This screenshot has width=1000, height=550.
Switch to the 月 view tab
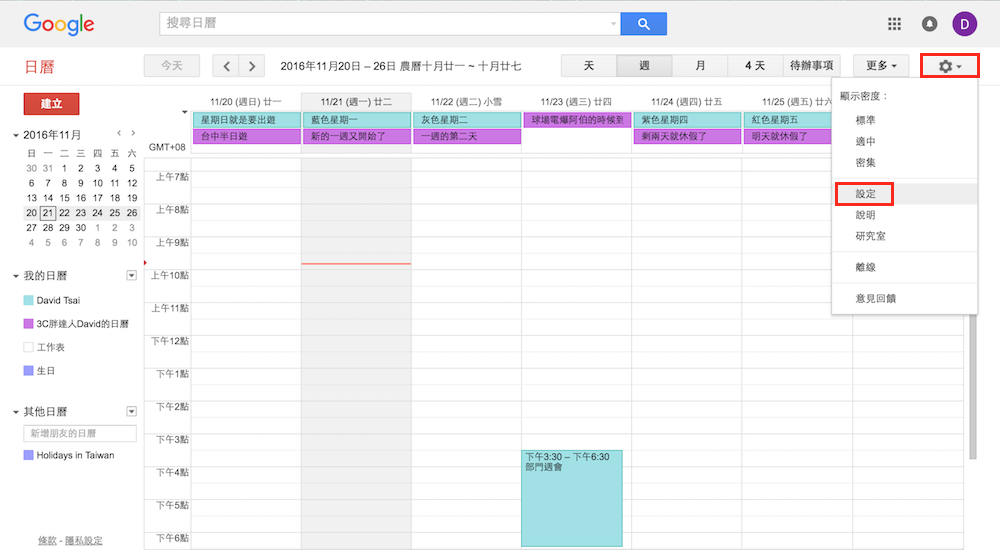700,66
